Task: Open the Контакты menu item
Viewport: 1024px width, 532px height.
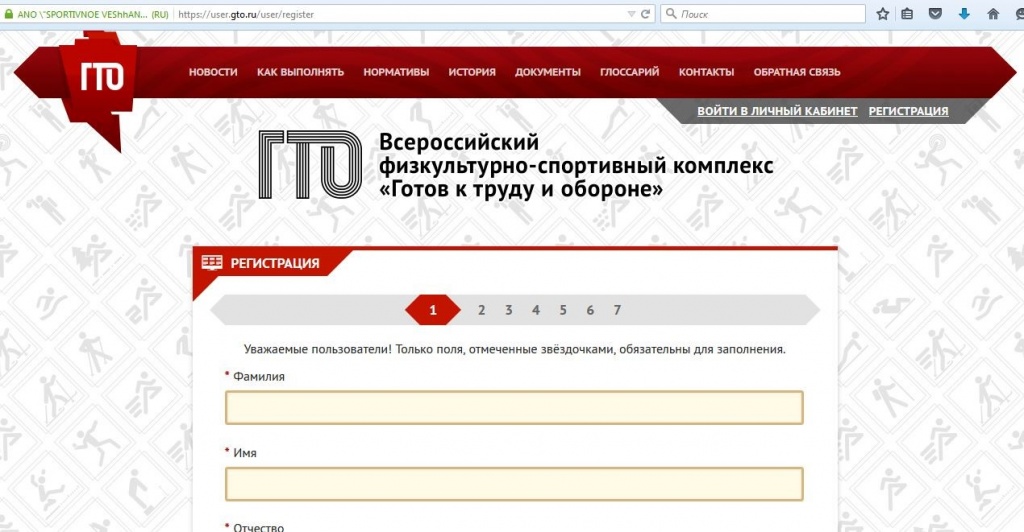Action: (706, 72)
